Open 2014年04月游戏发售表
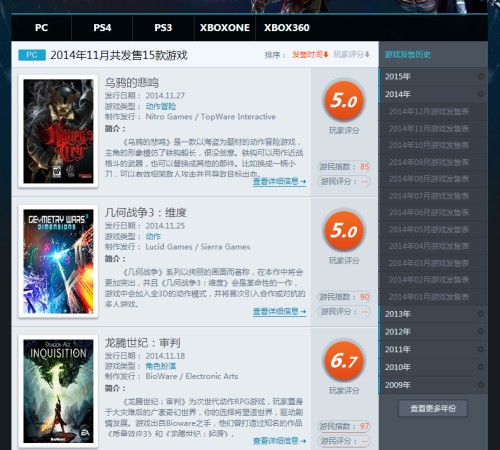The width and height of the screenshot is (500, 450). click(429, 246)
